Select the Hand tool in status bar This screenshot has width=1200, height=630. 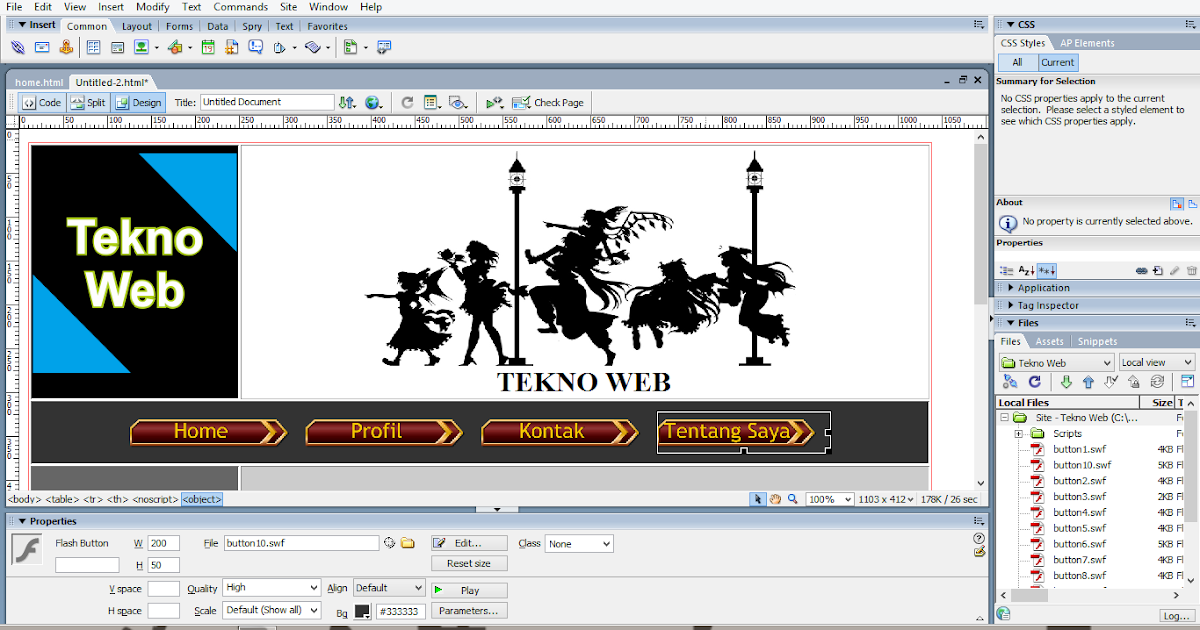coord(775,499)
